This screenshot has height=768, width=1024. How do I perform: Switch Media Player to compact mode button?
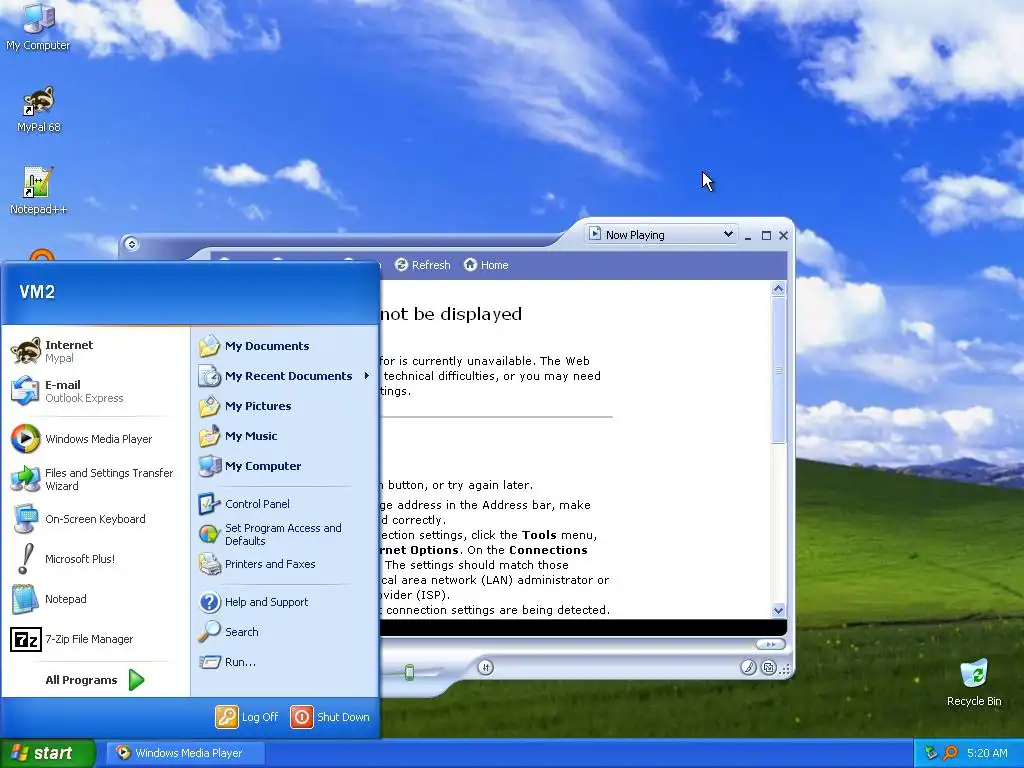pos(769,667)
